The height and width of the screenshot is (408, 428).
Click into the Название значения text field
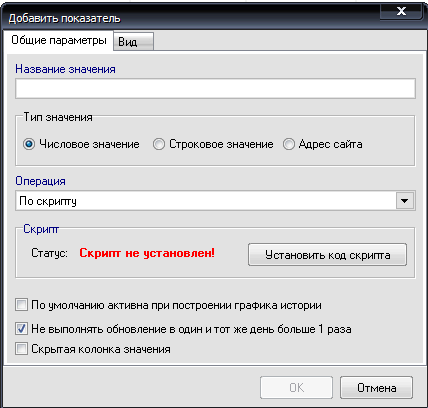215,89
